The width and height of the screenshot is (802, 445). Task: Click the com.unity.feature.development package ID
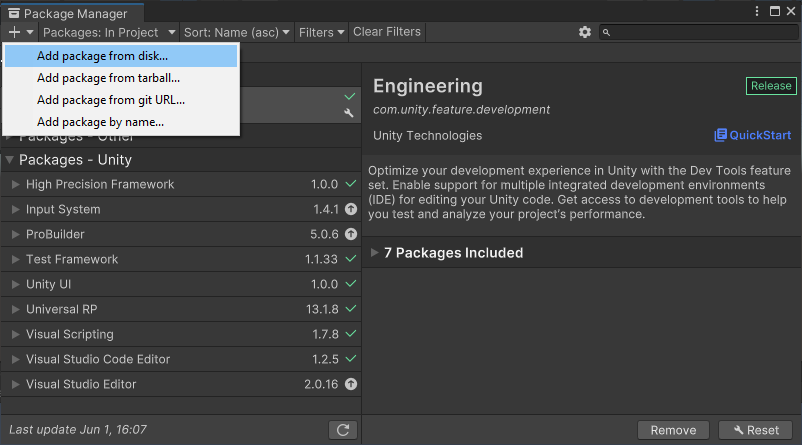point(461,109)
